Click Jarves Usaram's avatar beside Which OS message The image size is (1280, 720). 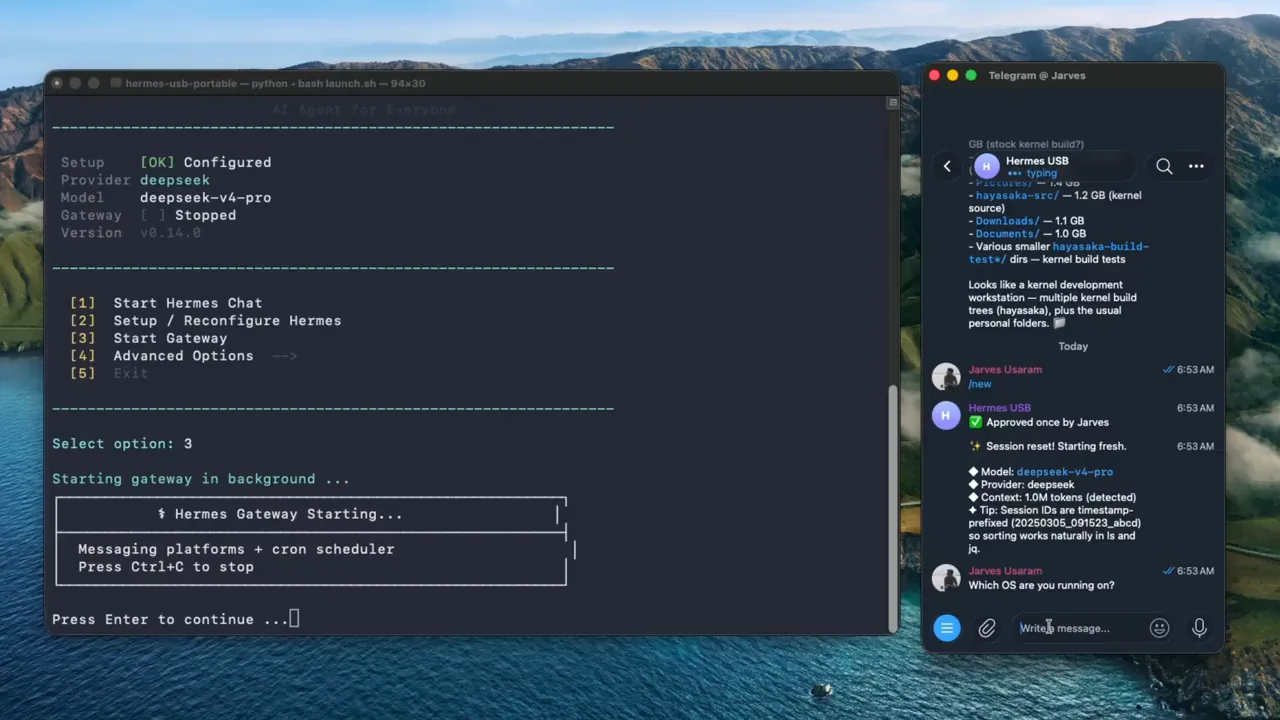[x=946, y=578]
